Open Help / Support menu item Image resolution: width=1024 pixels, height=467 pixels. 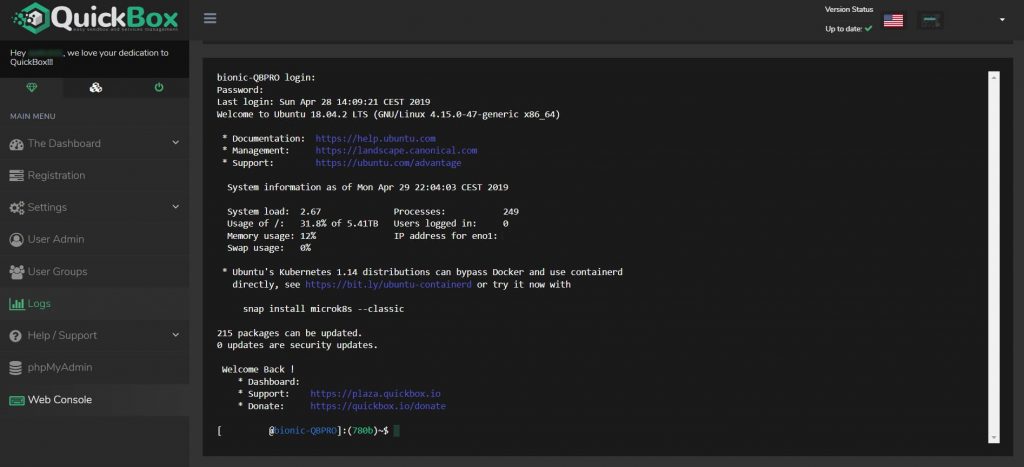point(95,335)
